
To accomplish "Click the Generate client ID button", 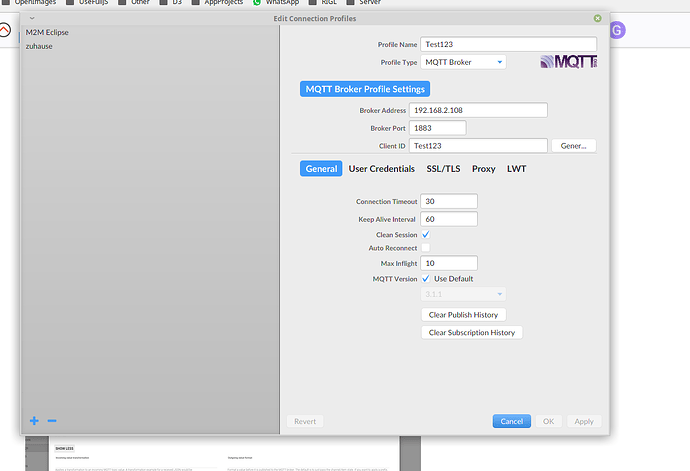I will tap(573, 146).
